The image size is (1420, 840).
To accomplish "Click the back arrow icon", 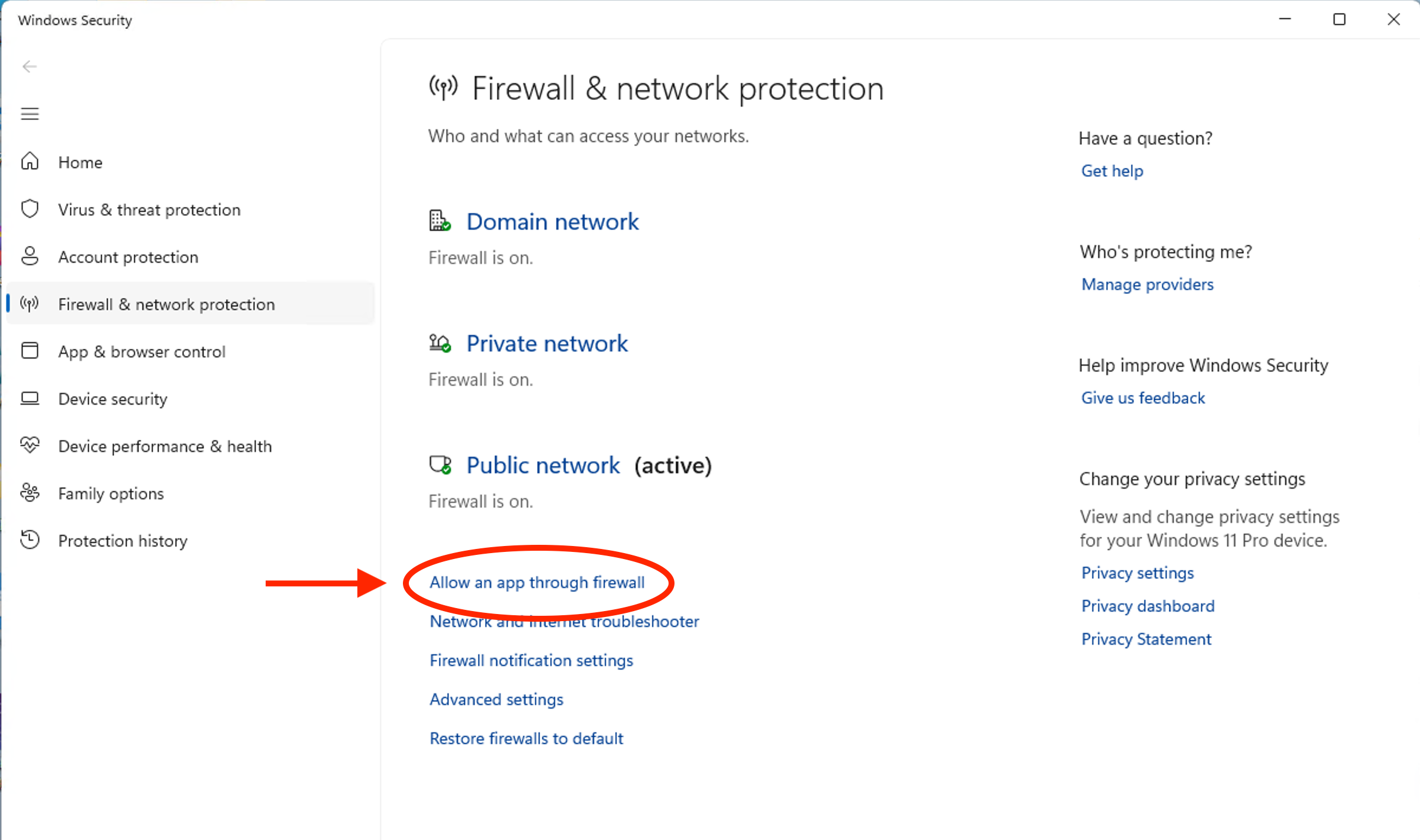I will pos(30,67).
